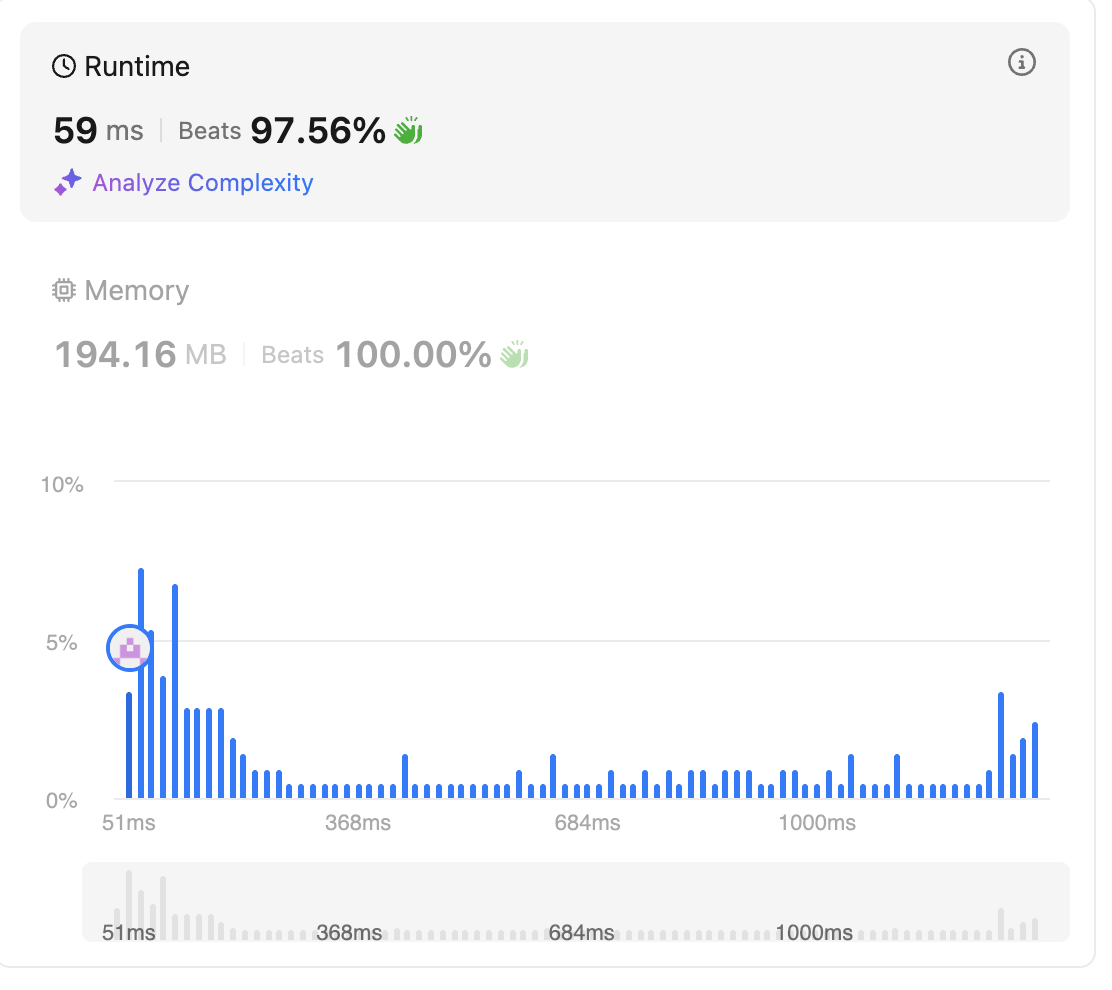This screenshot has height=990, width=1112.
Task: Click your avatar marker on the histogram
Action: (x=129, y=648)
